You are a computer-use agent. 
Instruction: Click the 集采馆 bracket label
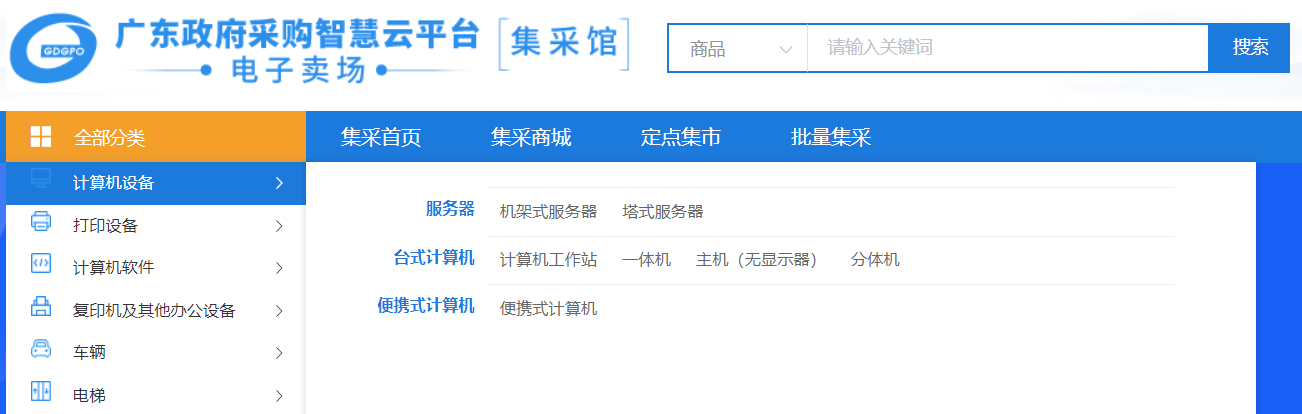click(x=564, y=44)
